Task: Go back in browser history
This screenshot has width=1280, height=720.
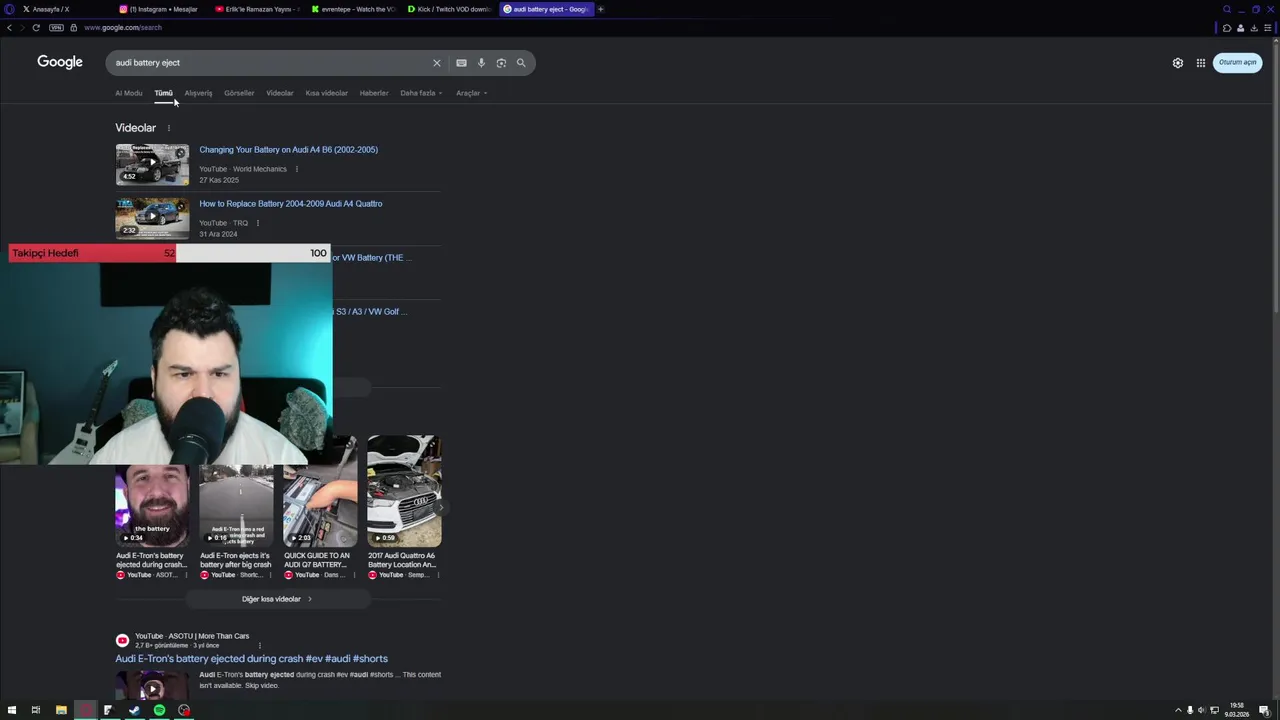Action: pos(9,28)
